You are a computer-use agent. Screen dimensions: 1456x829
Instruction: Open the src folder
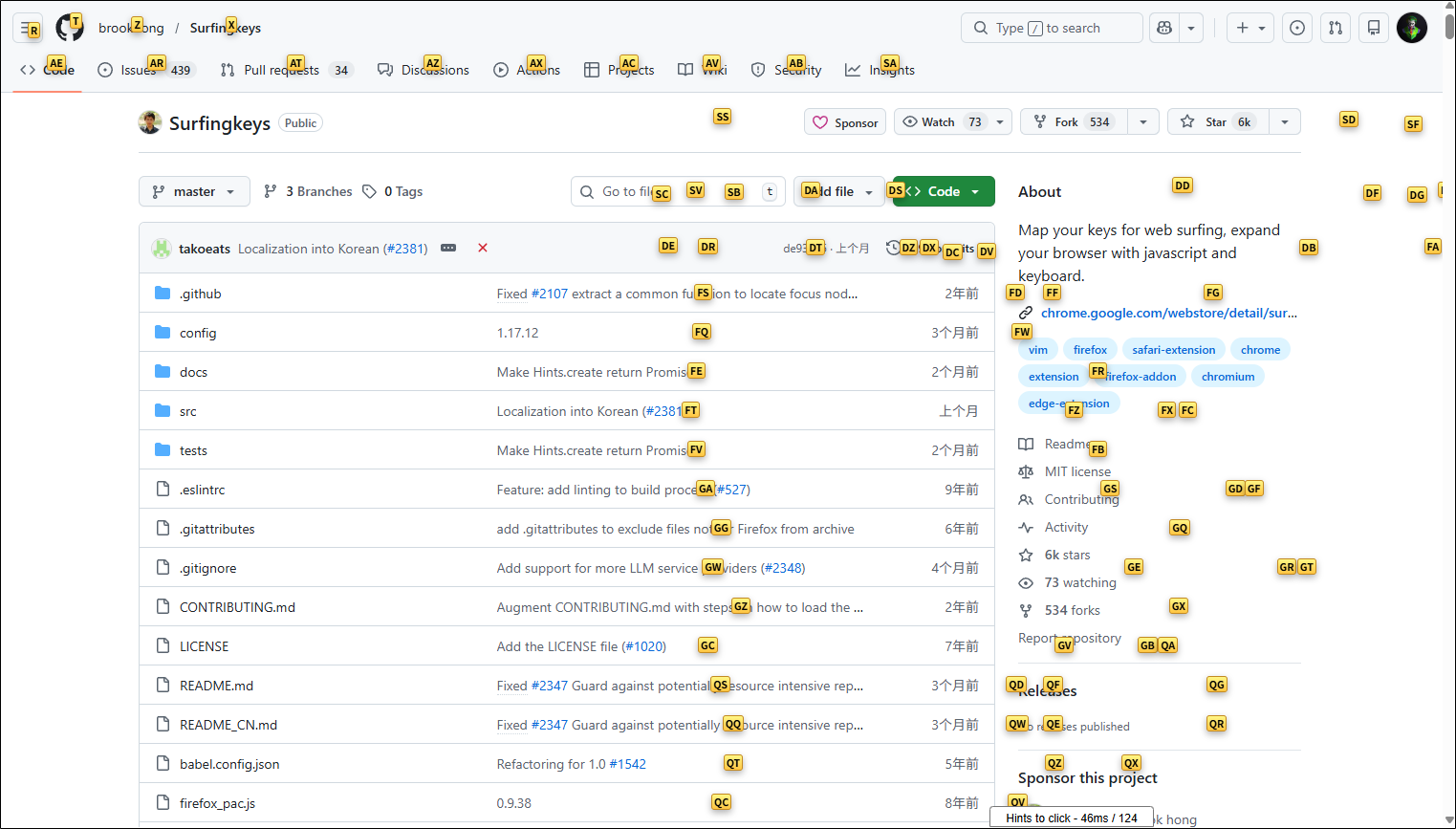188,412
